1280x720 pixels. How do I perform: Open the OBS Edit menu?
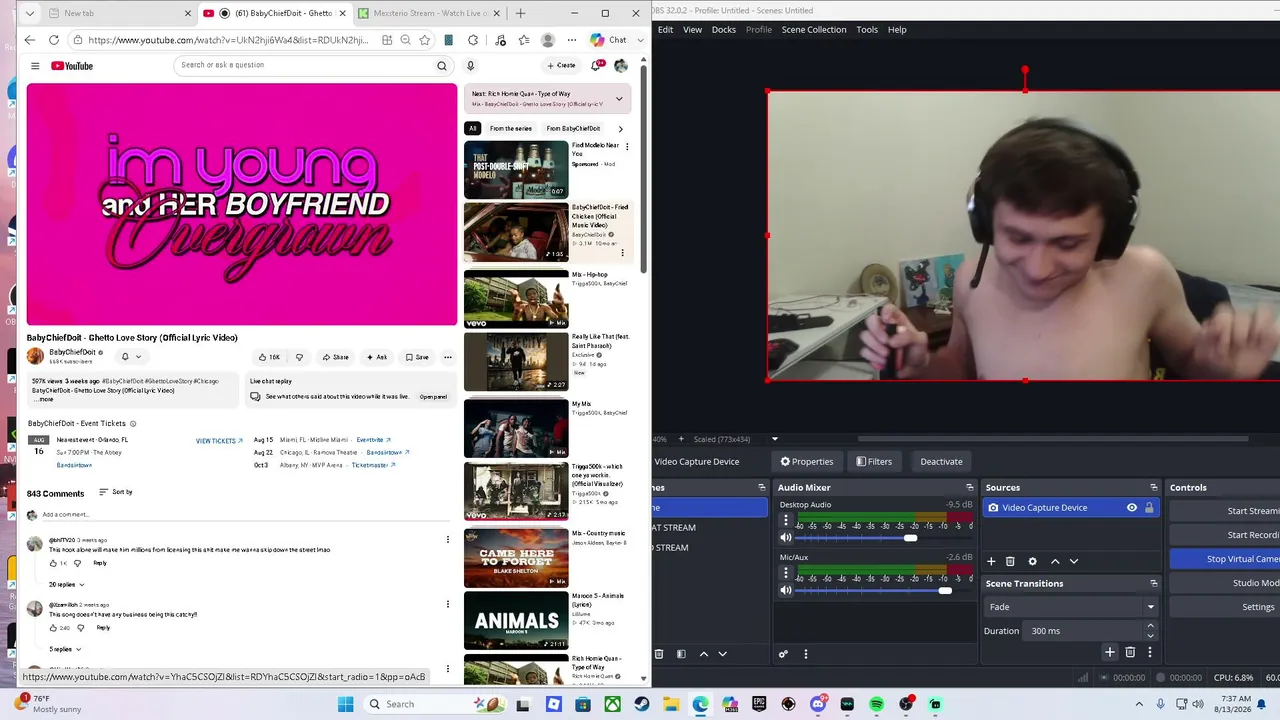[x=665, y=30]
